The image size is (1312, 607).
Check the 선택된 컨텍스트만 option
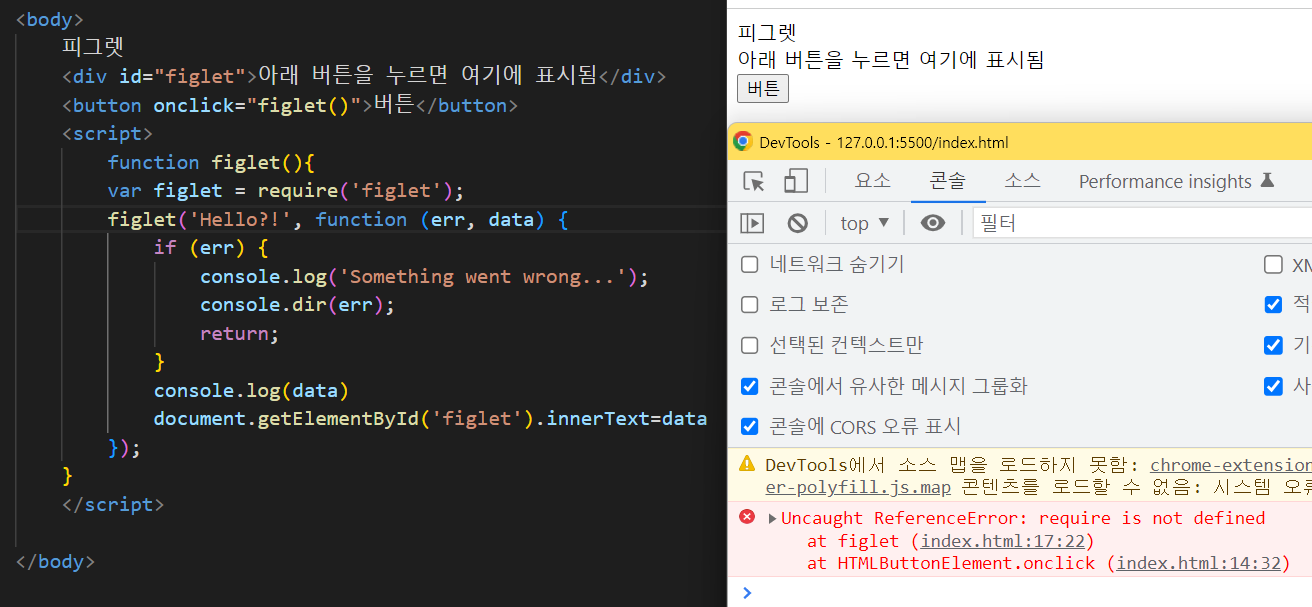tap(749, 346)
